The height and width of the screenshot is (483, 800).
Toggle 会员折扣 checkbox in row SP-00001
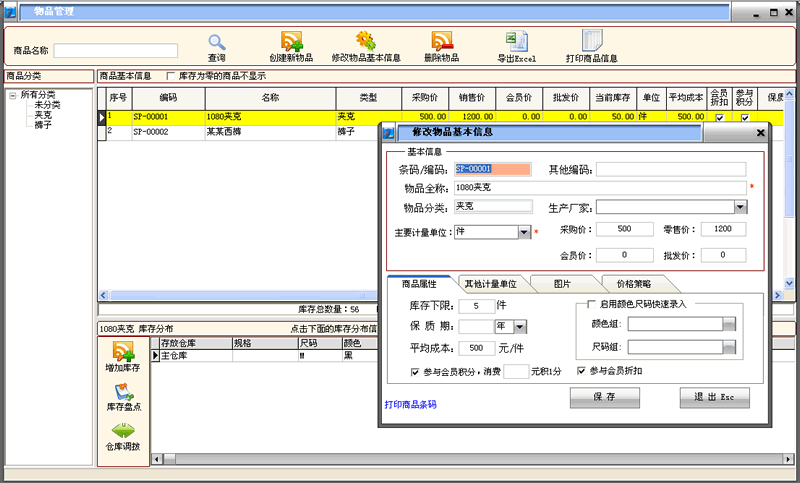click(719, 117)
